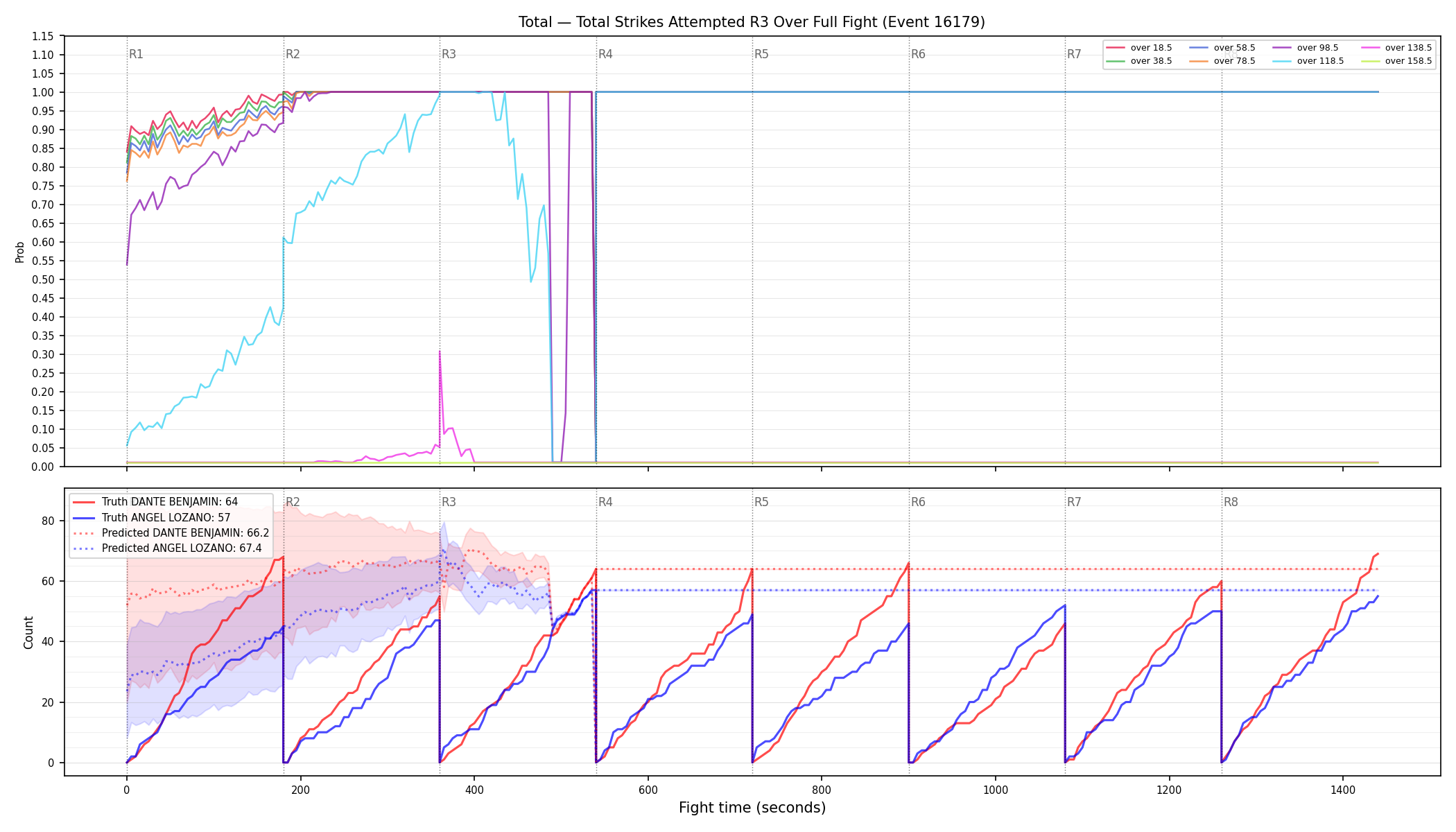Viewport: 1456px width, 832px height.
Task: Click the 'Count' y-axis label
Action: tap(28, 632)
